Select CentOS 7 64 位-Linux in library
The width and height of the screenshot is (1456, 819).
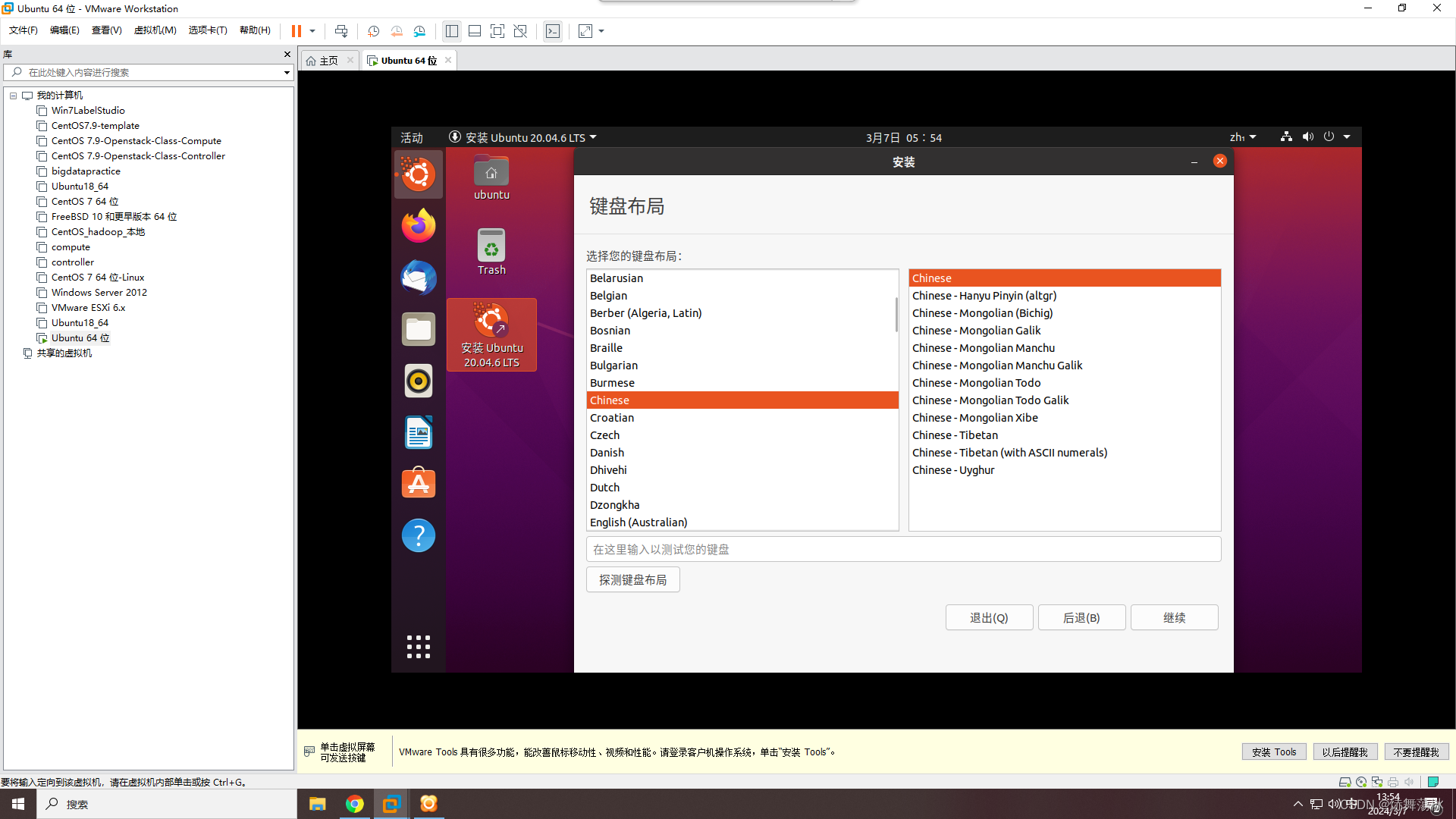[98, 278]
